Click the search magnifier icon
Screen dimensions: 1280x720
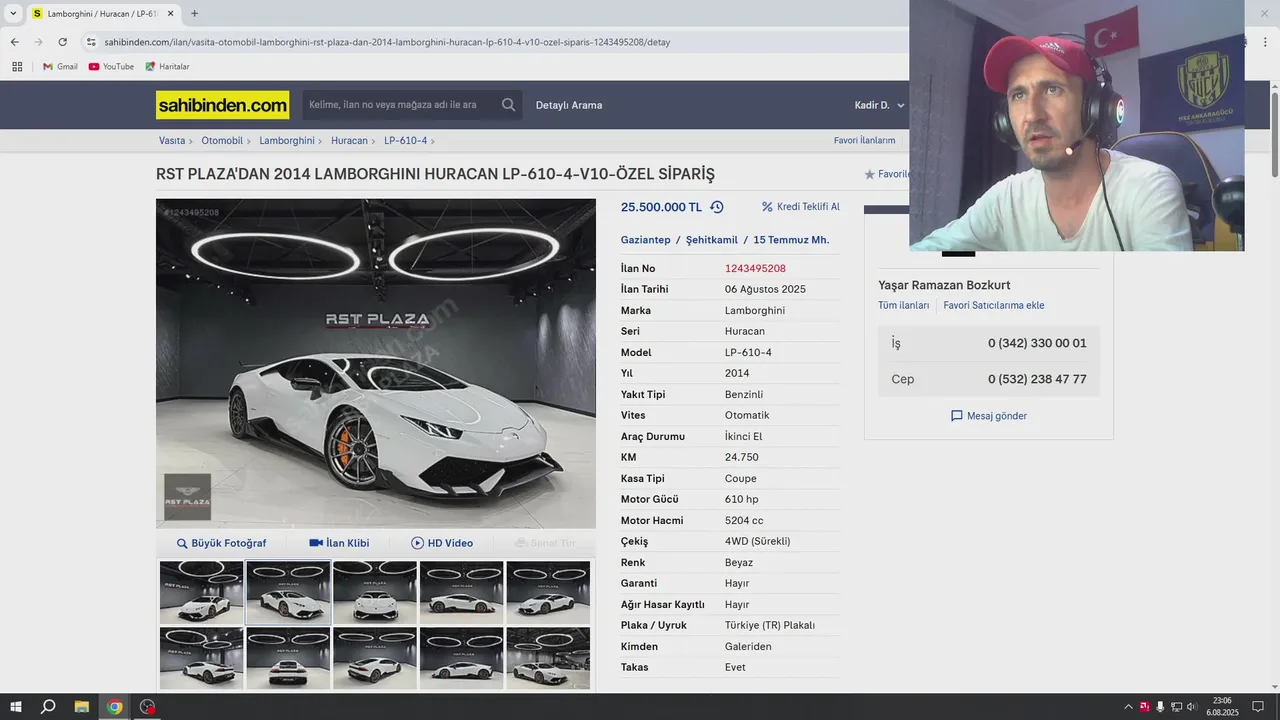click(x=509, y=105)
